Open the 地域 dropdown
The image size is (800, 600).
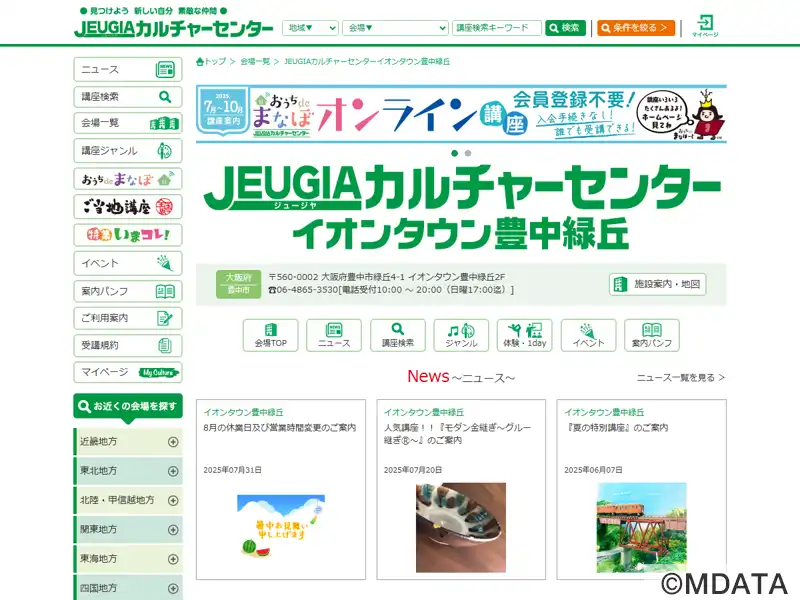(310, 28)
